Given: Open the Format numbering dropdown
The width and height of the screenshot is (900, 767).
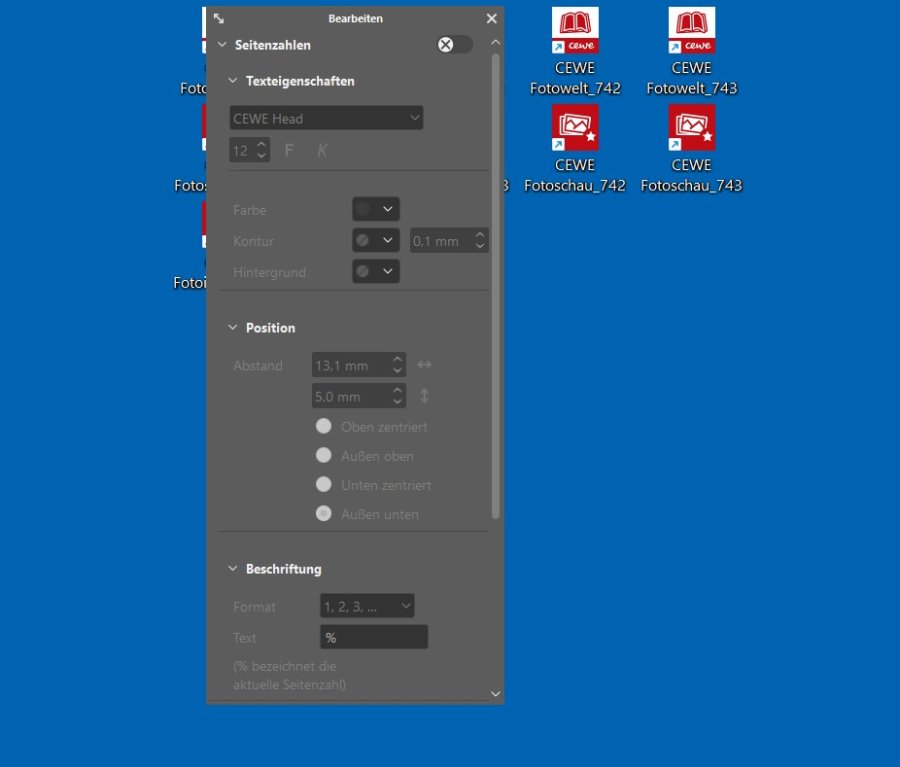Looking at the screenshot, I should tap(367, 606).
